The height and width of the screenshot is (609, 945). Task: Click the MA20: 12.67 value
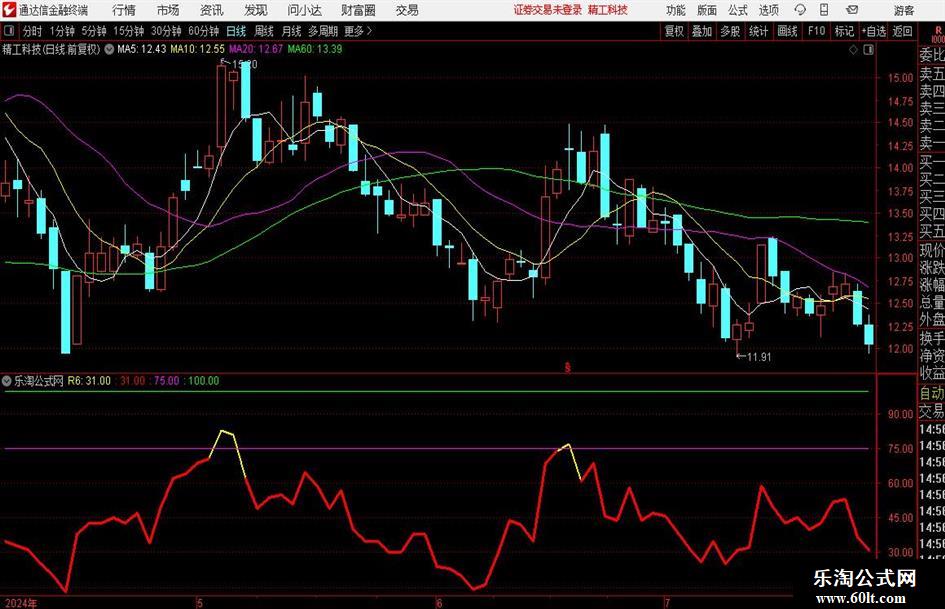[x=256, y=49]
